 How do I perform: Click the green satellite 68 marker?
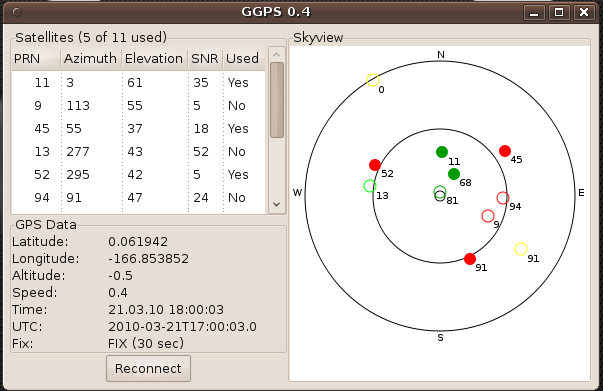click(454, 174)
